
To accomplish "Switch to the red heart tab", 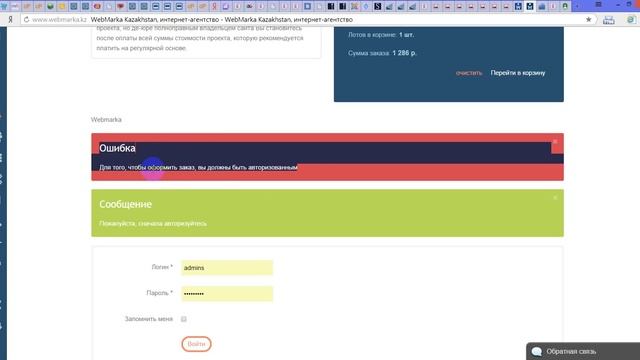I will coord(120,6).
